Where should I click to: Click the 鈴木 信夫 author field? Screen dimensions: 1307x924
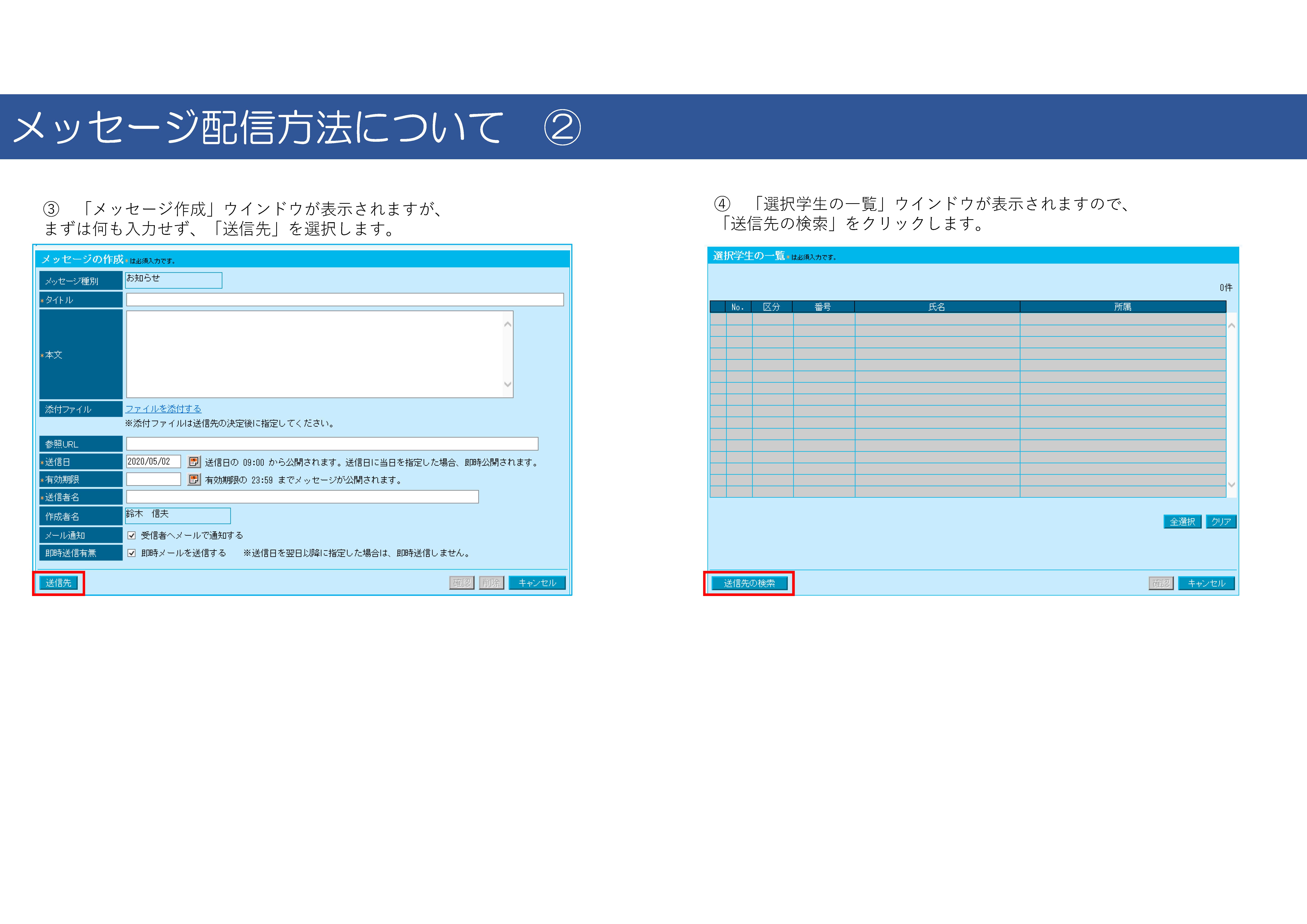tap(178, 516)
